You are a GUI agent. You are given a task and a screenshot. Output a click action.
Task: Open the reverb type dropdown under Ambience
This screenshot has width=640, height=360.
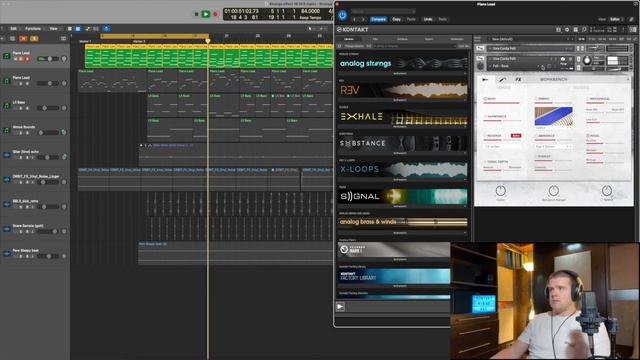click(553, 146)
